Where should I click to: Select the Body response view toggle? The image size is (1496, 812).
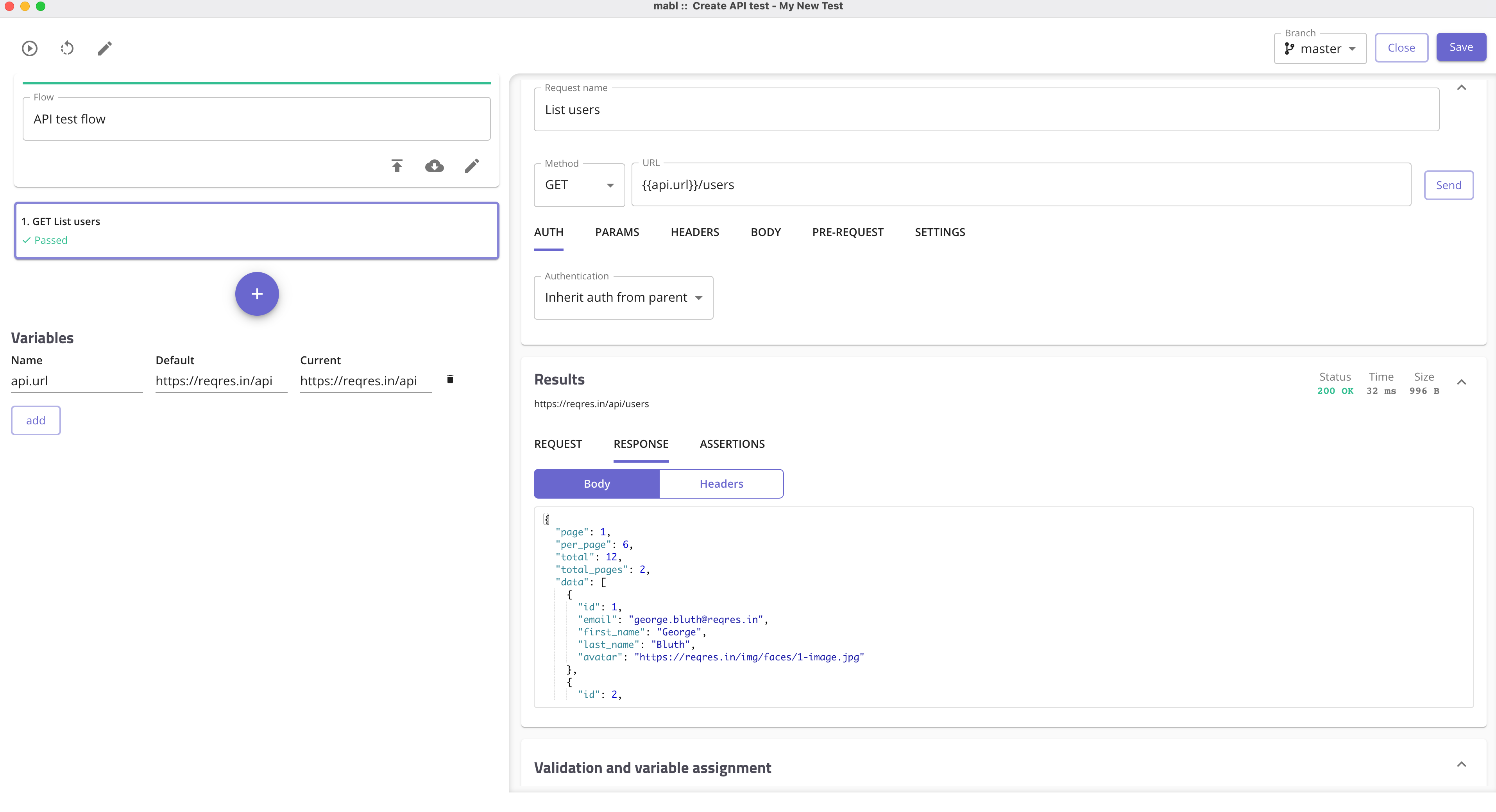point(596,484)
